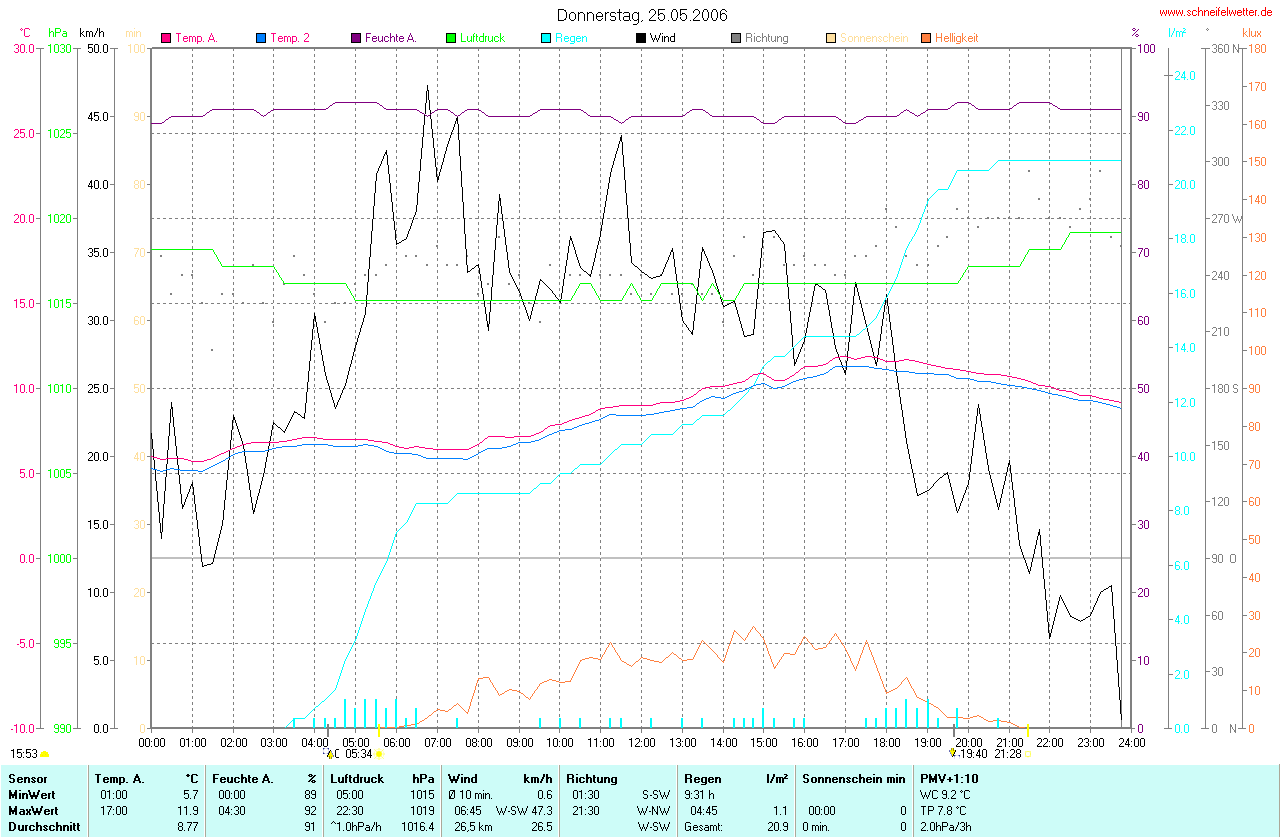This screenshot has width=1280, height=837.
Task: Click the pale Sonnenschein legend swatch
Action: pyautogui.click(x=831, y=38)
